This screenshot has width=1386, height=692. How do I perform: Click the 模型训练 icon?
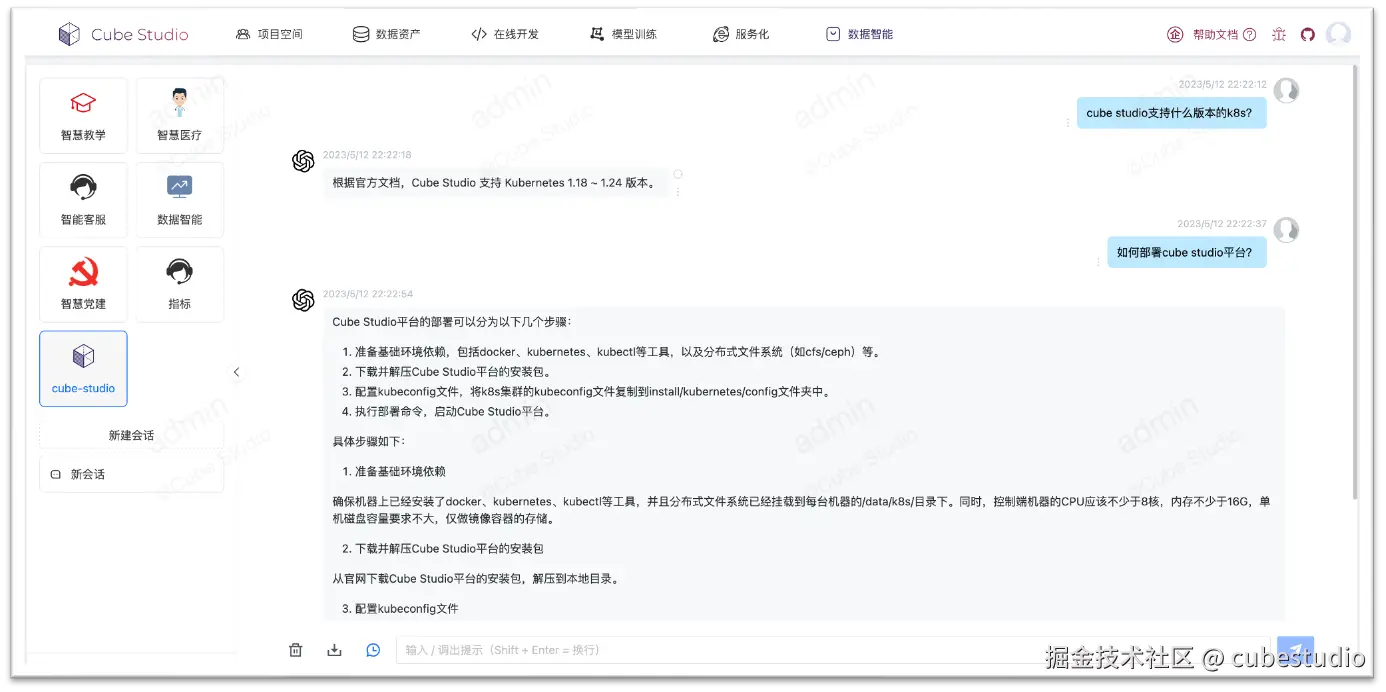coord(597,34)
